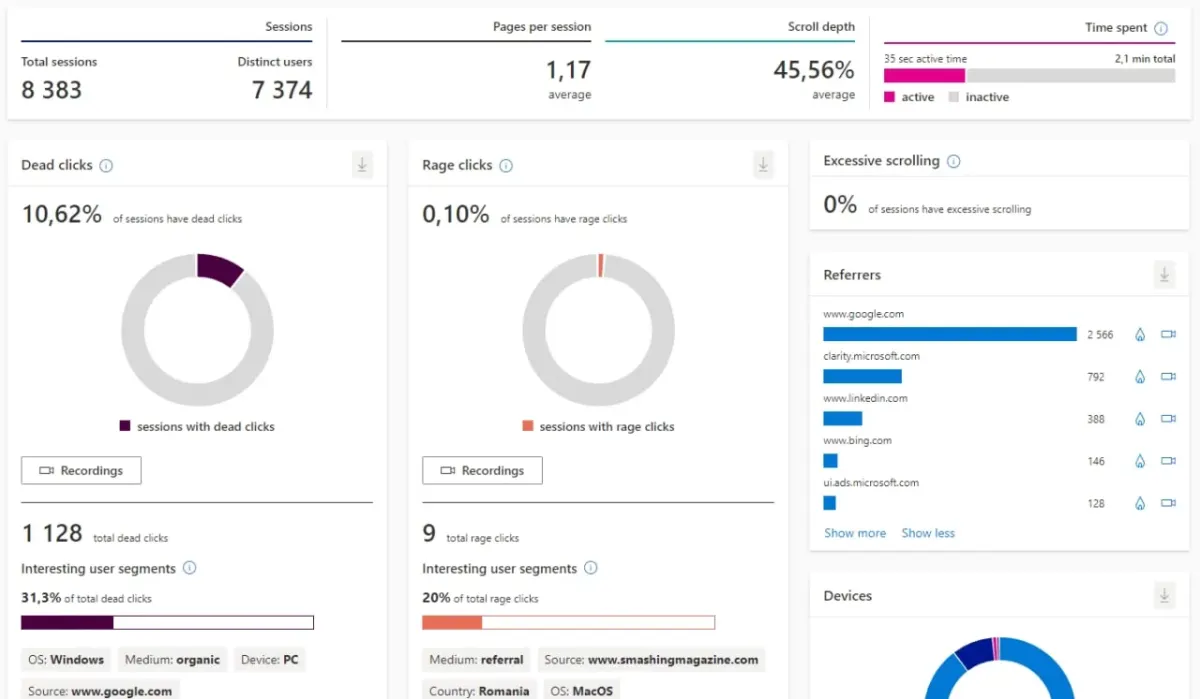Click the 792 clarity.microsoft.com count
Viewport: 1200px width, 699px height.
[1096, 377]
